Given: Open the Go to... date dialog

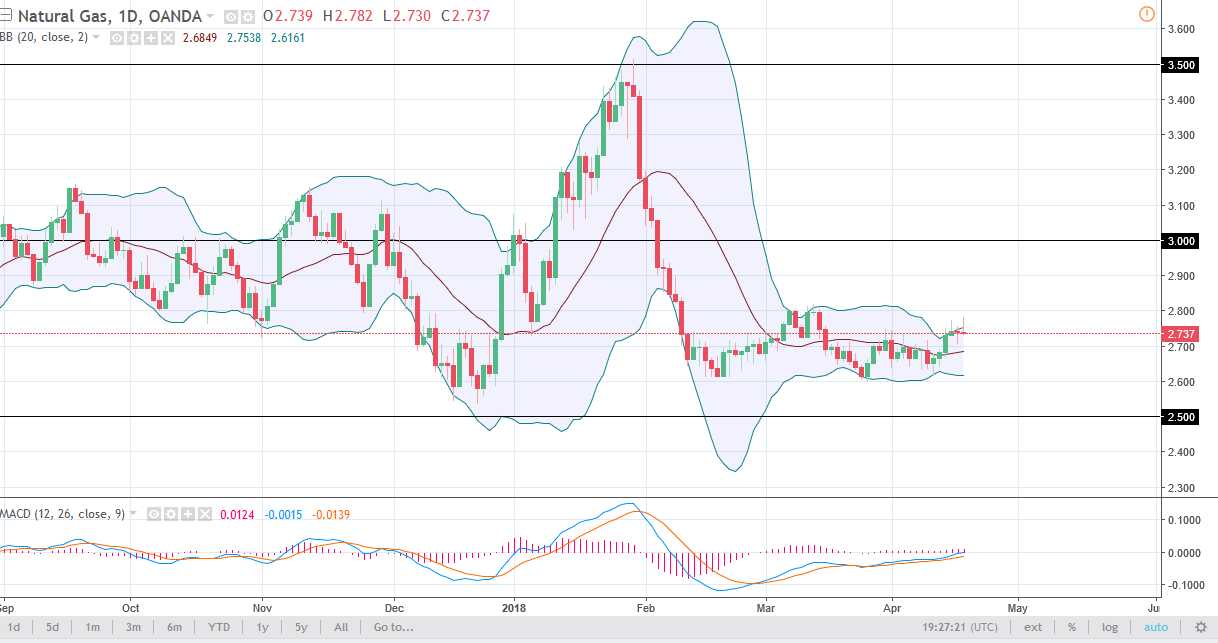Looking at the screenshot, I should coord(394,627).
